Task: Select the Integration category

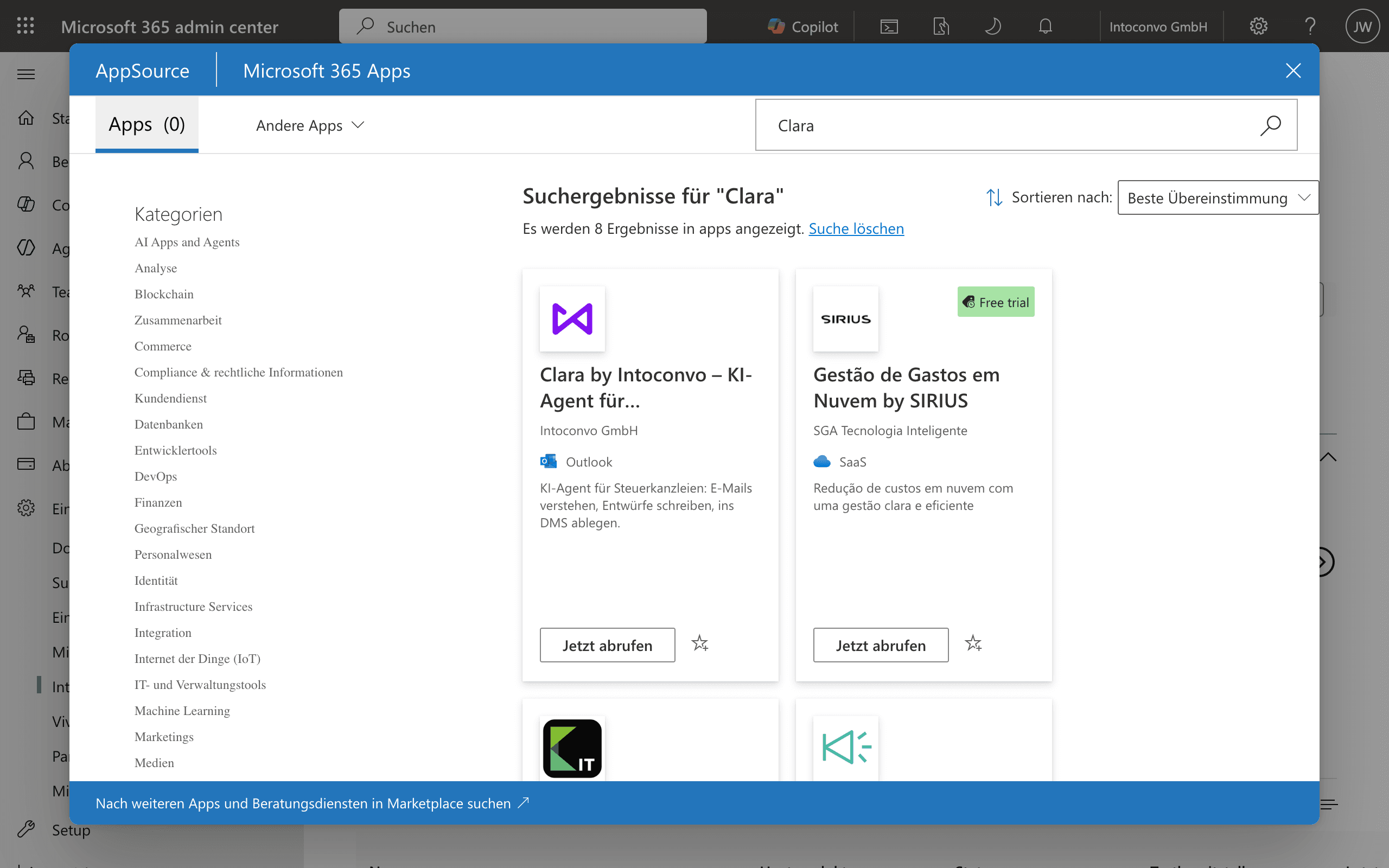Action: (163, 633)
